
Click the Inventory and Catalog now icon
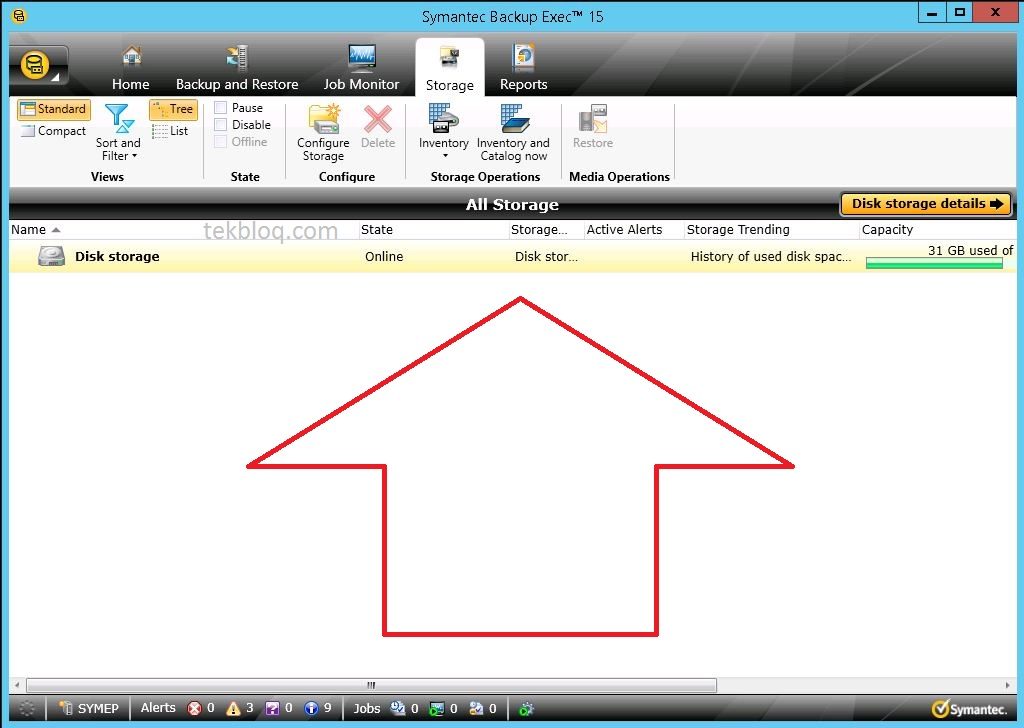(514, 118)
